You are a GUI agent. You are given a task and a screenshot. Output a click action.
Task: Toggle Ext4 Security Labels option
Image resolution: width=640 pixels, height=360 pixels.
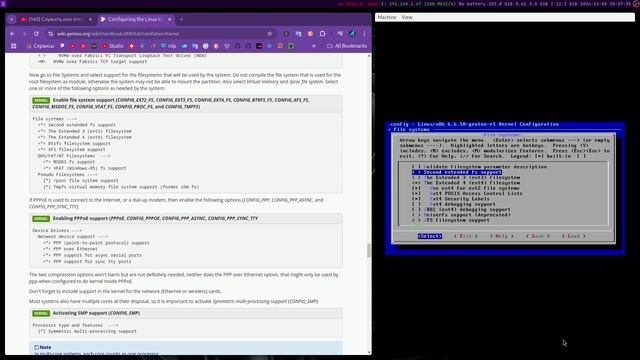(451, 199)
